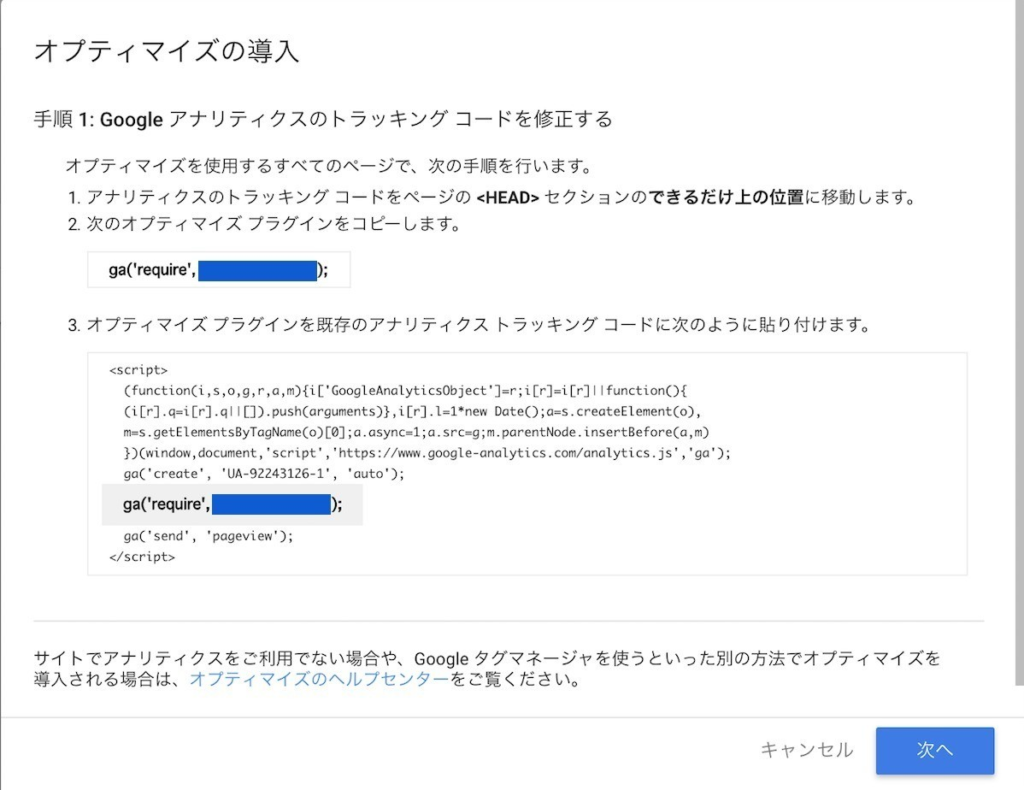Click step 2 text 次のオプティマイズ プラグインをコピーします

click(x=265, y=225)
